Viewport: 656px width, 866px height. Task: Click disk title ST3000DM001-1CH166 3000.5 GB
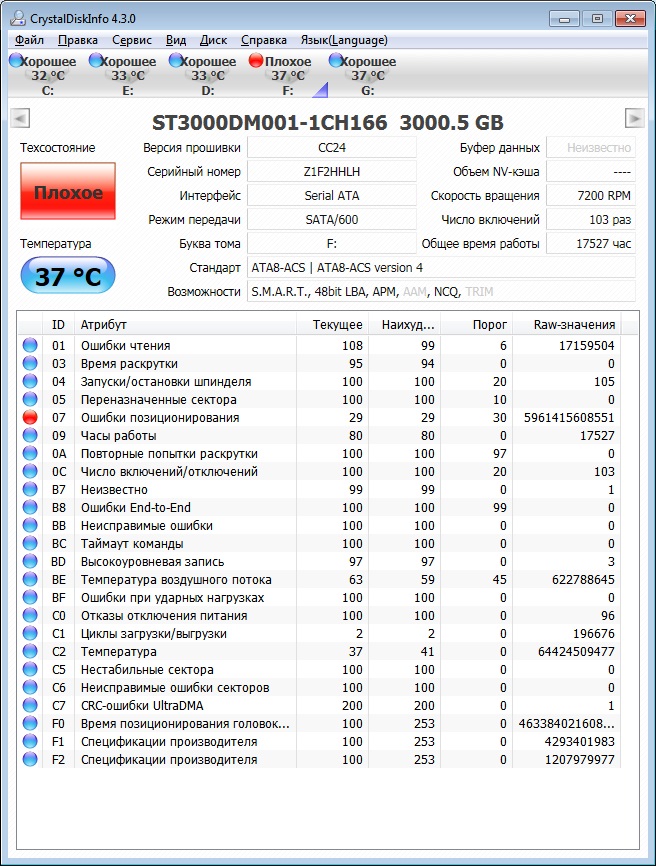point(327,122)
